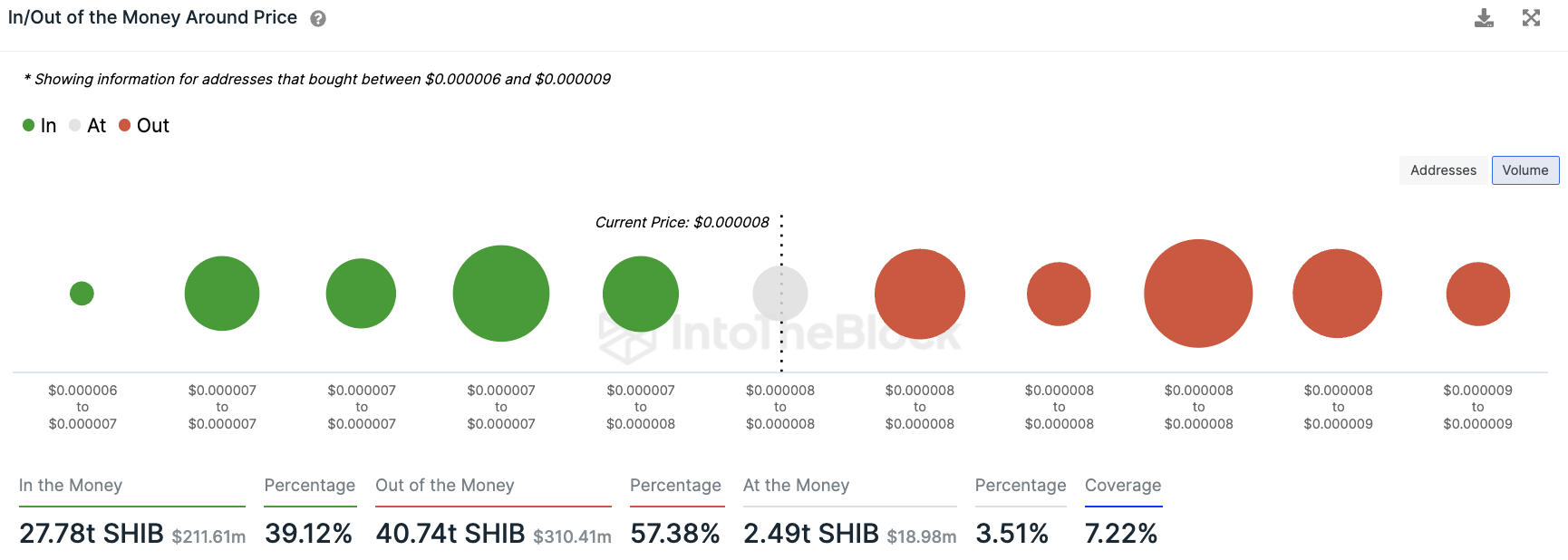Select the largest green bubble
1568x560 pixels.
tap(501, 294)
